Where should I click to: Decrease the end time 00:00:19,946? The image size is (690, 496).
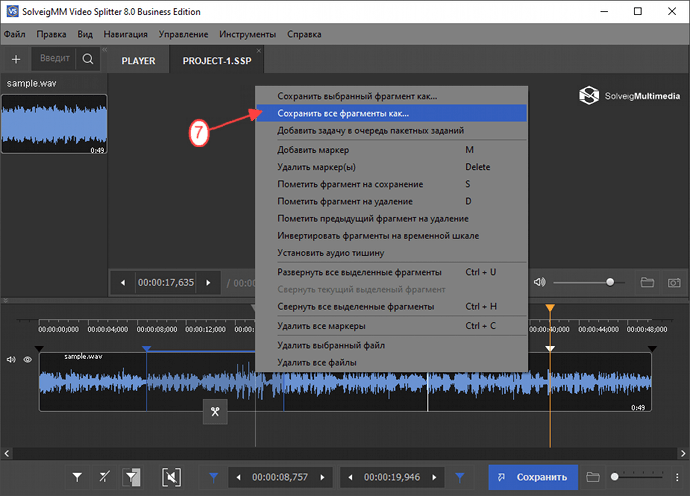(x=350, y=478)
